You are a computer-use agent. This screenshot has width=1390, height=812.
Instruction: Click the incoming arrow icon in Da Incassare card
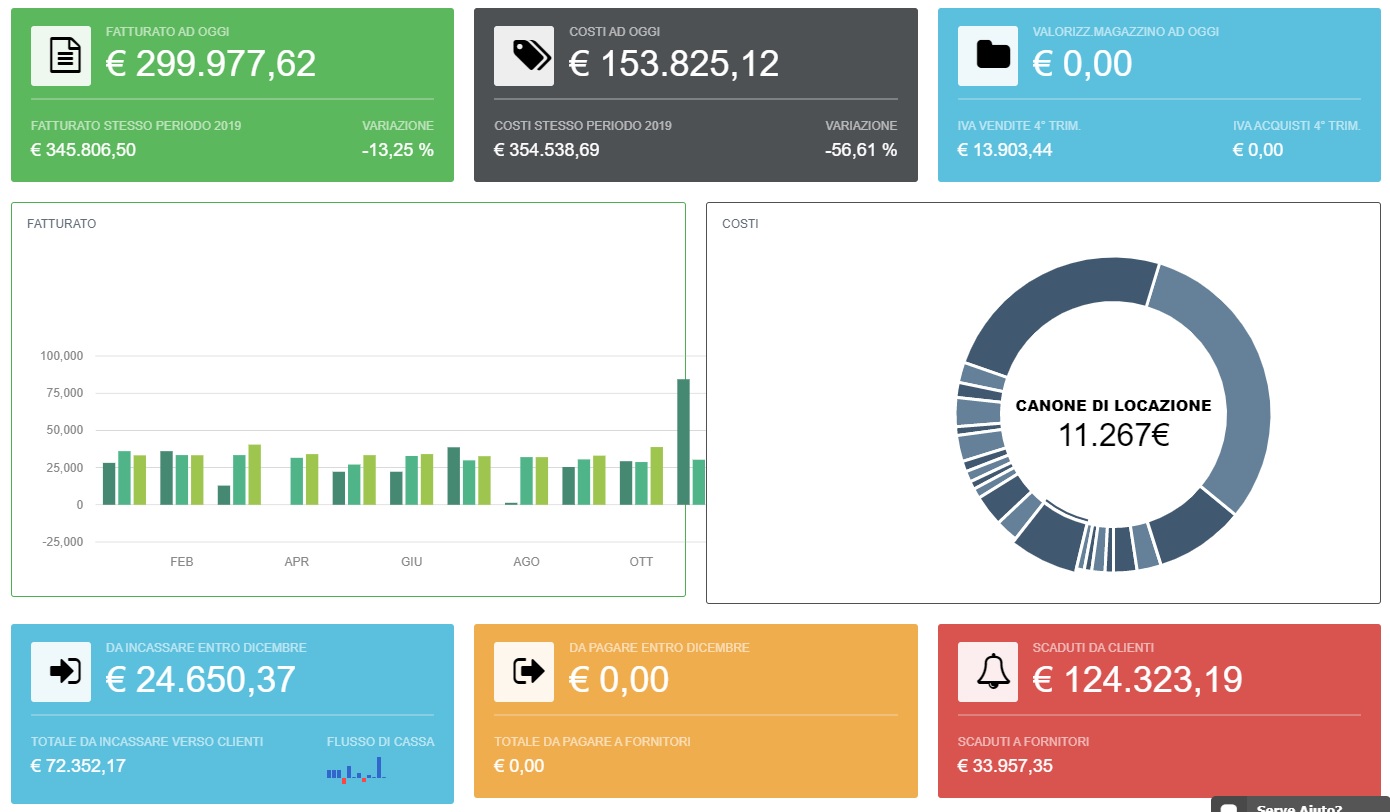coord(61,672)
